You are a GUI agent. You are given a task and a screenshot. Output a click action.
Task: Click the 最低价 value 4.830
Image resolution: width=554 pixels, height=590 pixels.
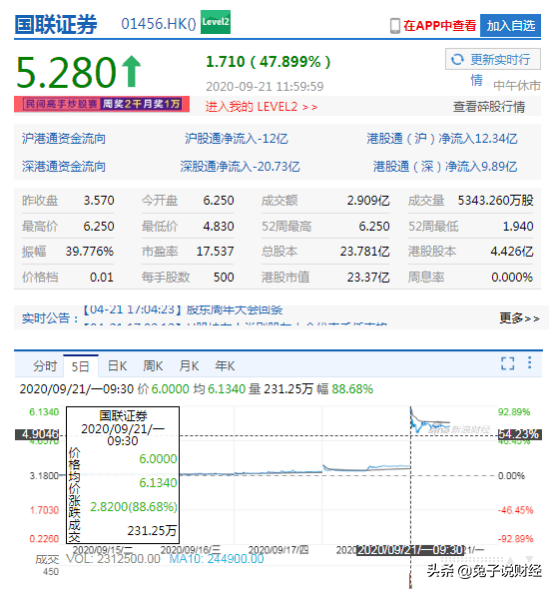[x=218, y=226]
